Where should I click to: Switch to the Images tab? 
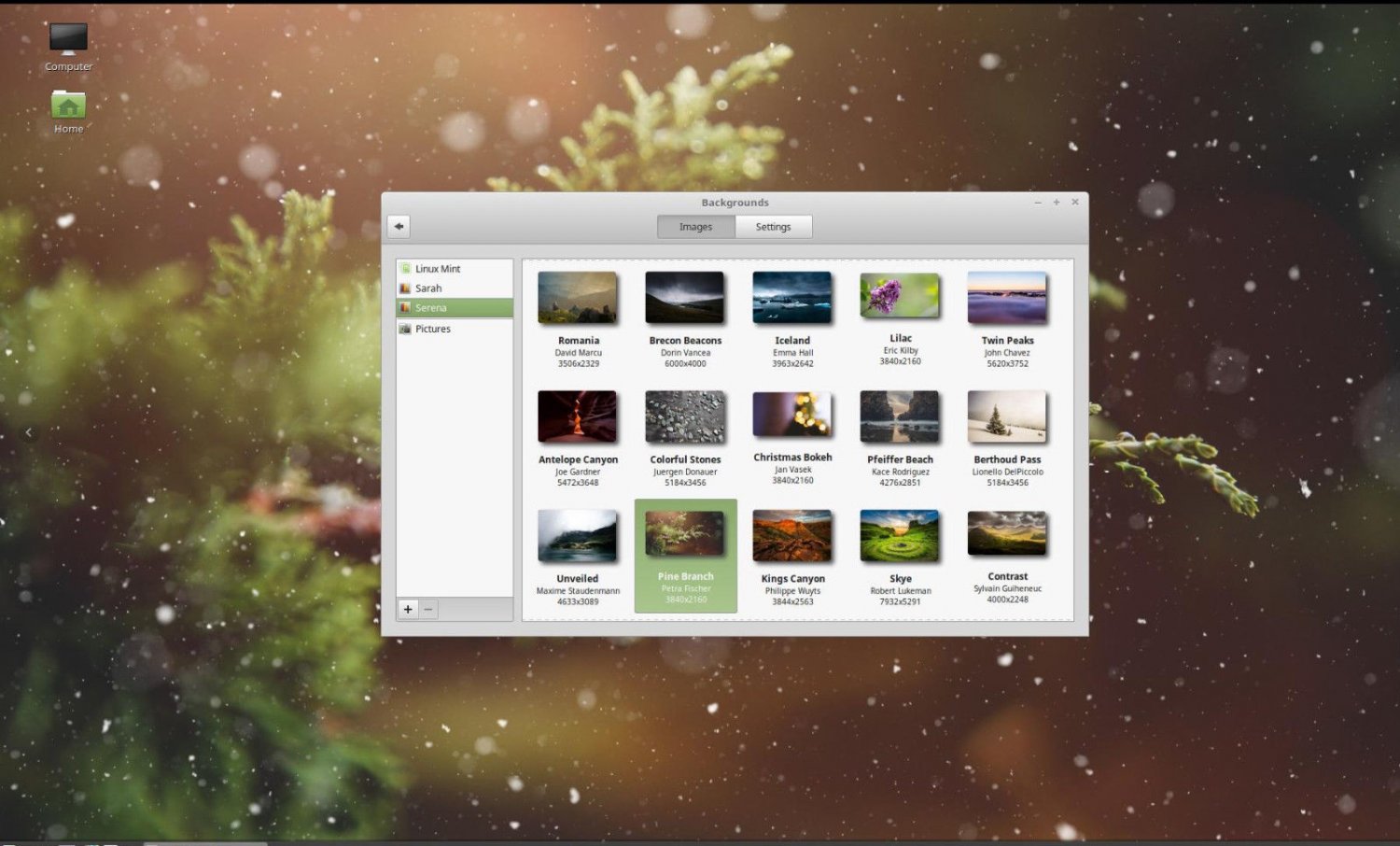[x=694, y=226]
